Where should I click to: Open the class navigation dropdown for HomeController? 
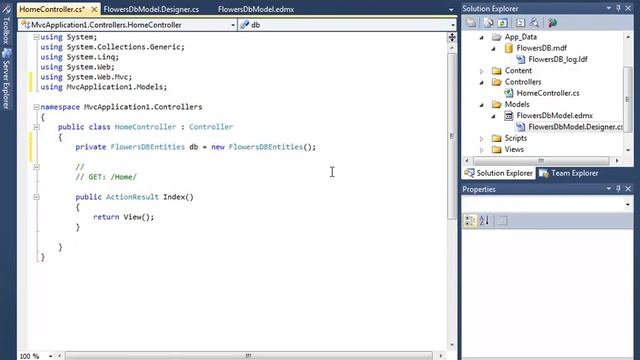(233, 25)
